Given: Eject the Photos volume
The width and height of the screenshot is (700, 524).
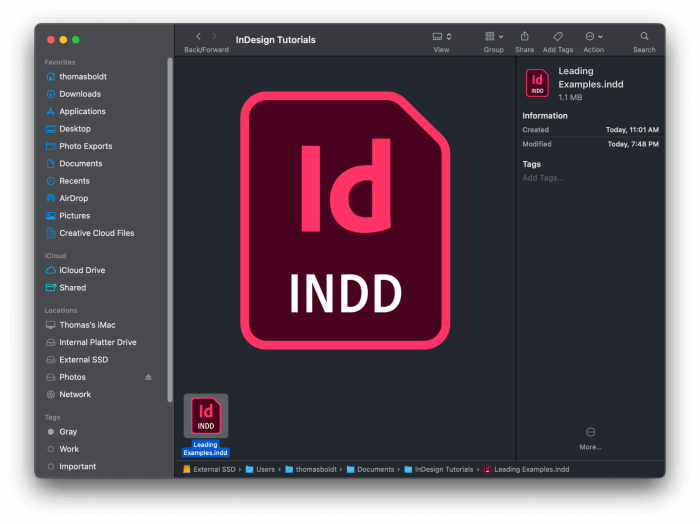Looking at the screenshot, I should [148, 378].
